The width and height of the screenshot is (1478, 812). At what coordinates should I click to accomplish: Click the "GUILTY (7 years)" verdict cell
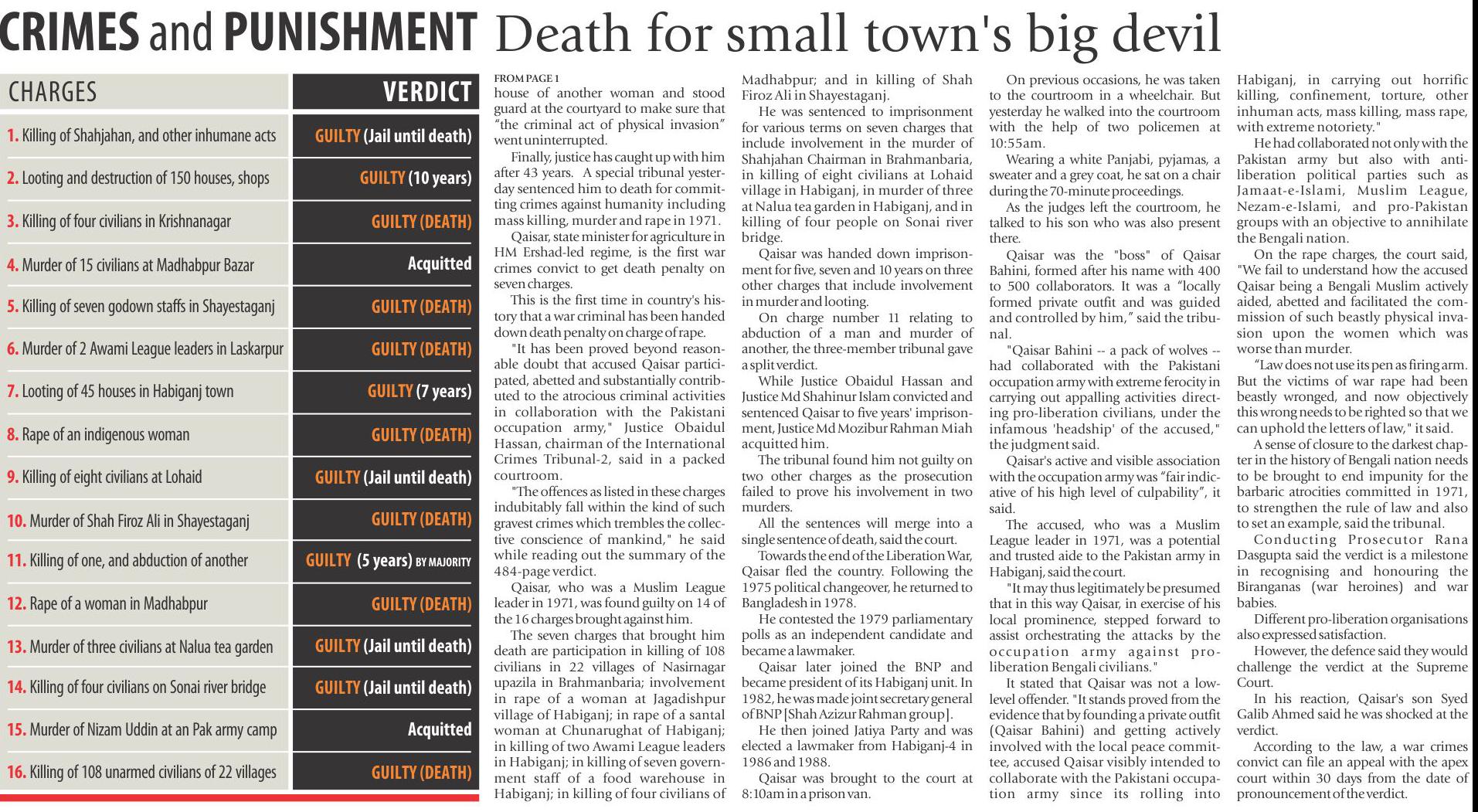(419, 391)
